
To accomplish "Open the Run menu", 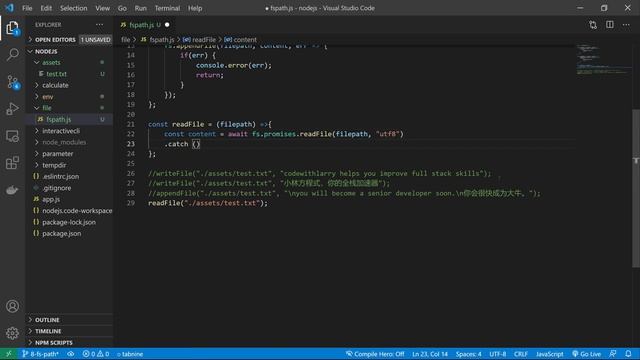I will pyautogui.click(x=140, y=8).
